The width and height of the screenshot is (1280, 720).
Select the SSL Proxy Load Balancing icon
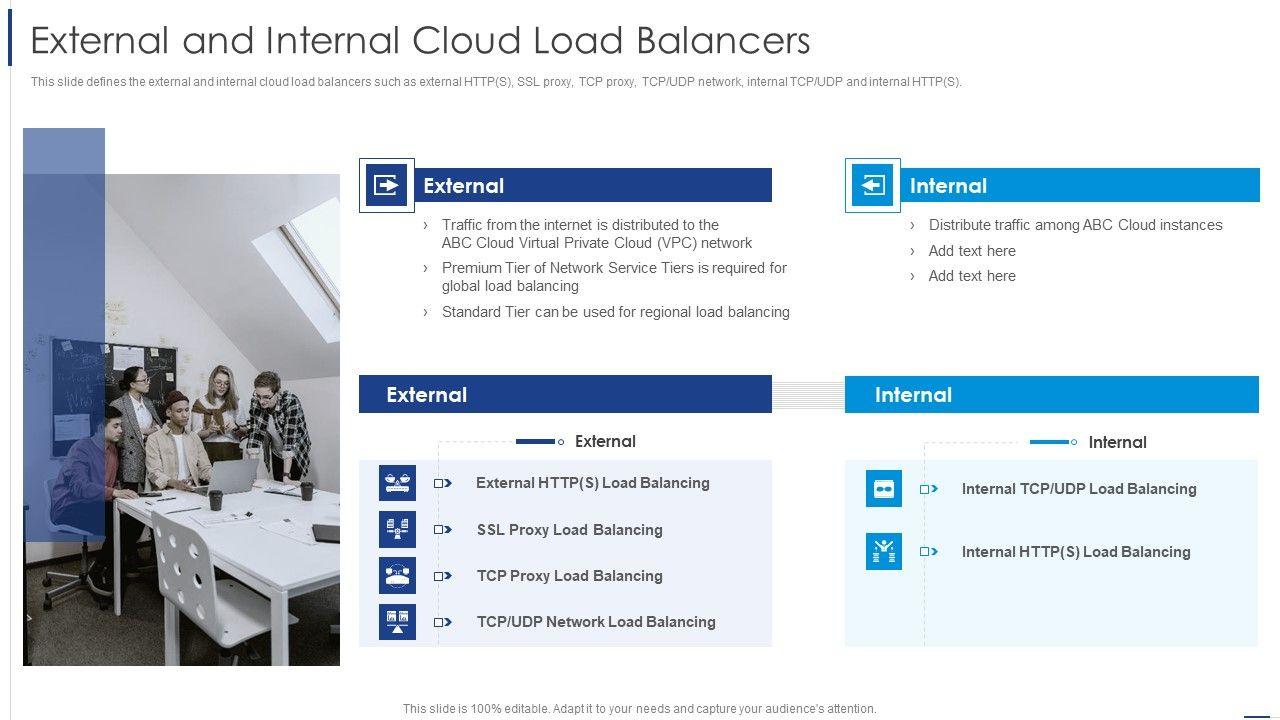point(397,529)
